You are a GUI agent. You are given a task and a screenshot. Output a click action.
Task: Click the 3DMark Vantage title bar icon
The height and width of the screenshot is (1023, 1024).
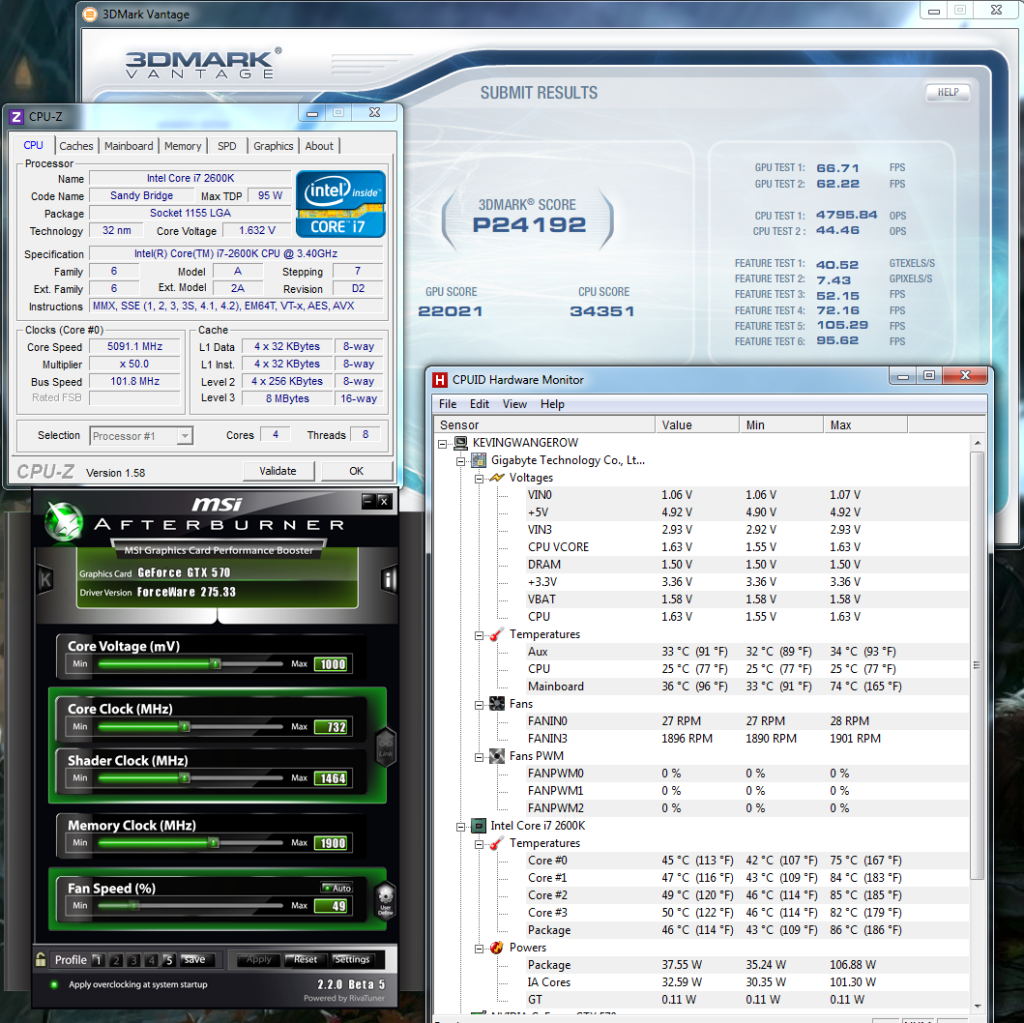tap(90, 14)
